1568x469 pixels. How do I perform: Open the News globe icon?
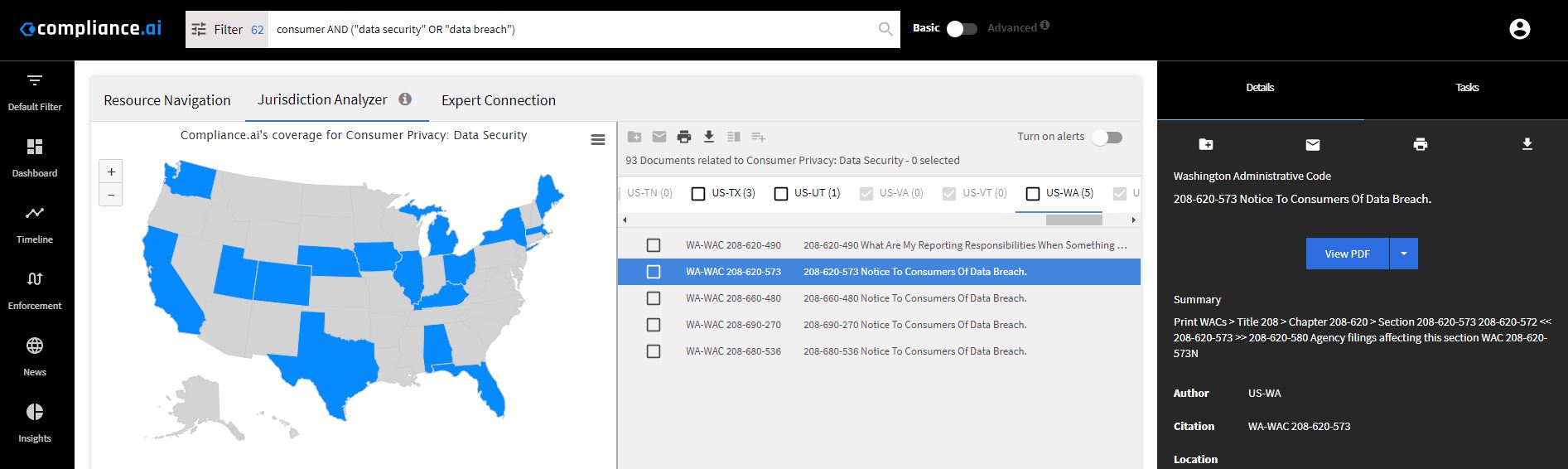[35, 346]
